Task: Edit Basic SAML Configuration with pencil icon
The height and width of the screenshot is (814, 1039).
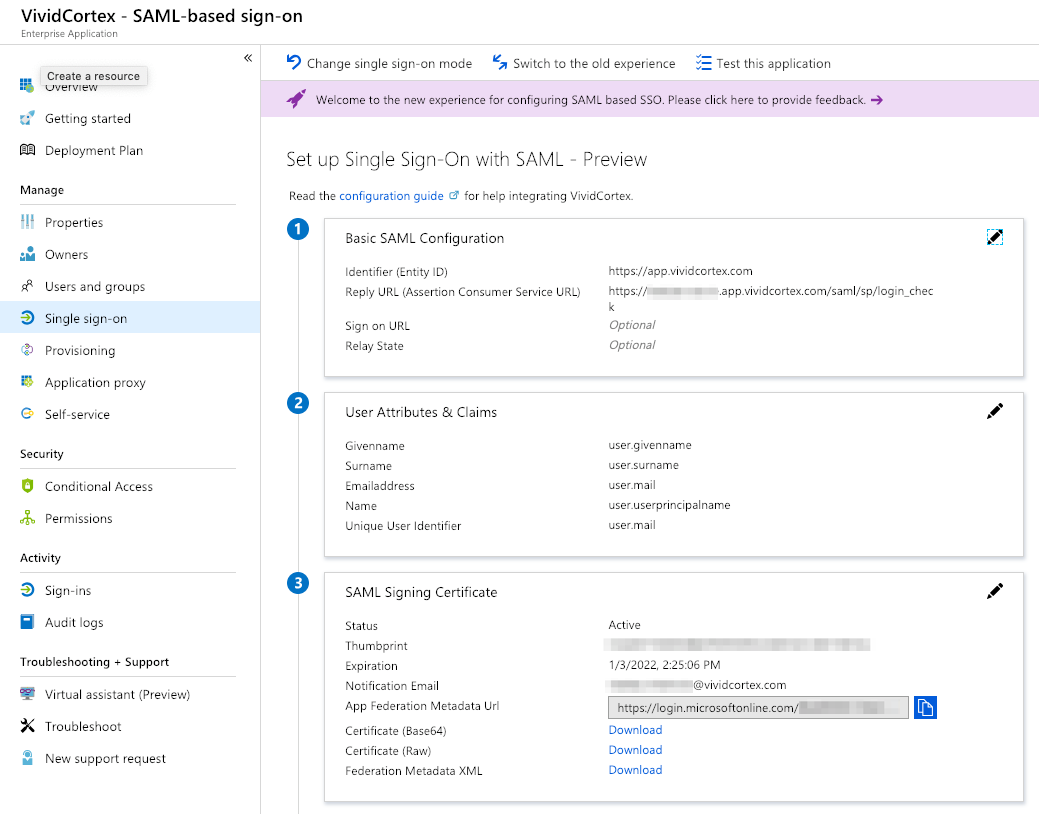Action: pos(995,237)
